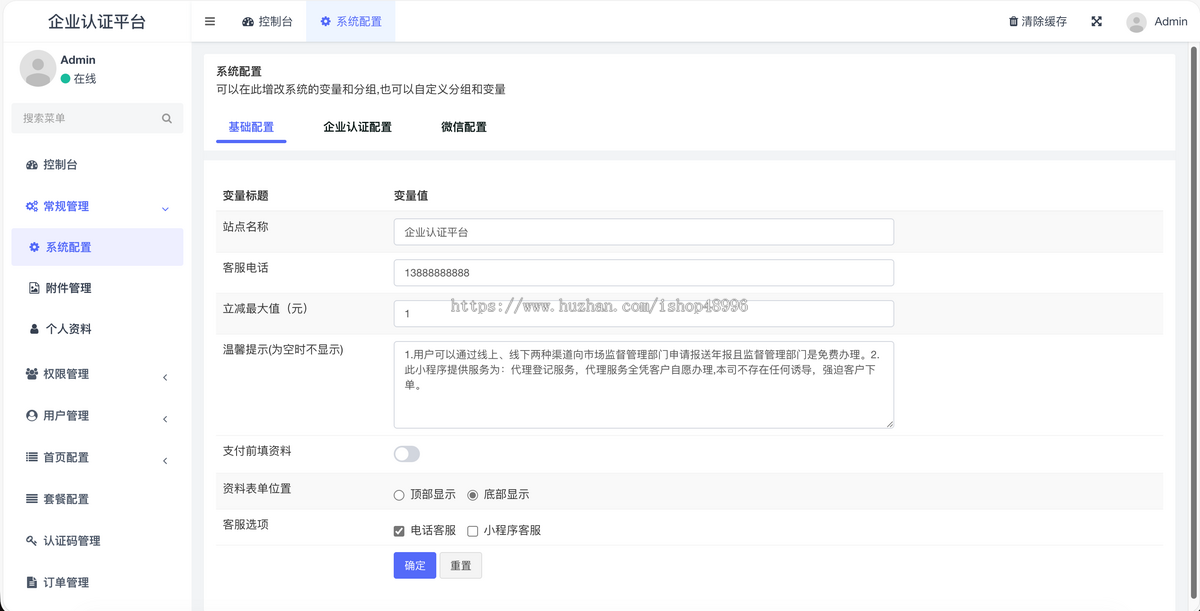Click the search magnifier icon in sidebar
This screenshot has width=1200, height=611.
pos(167,118)
